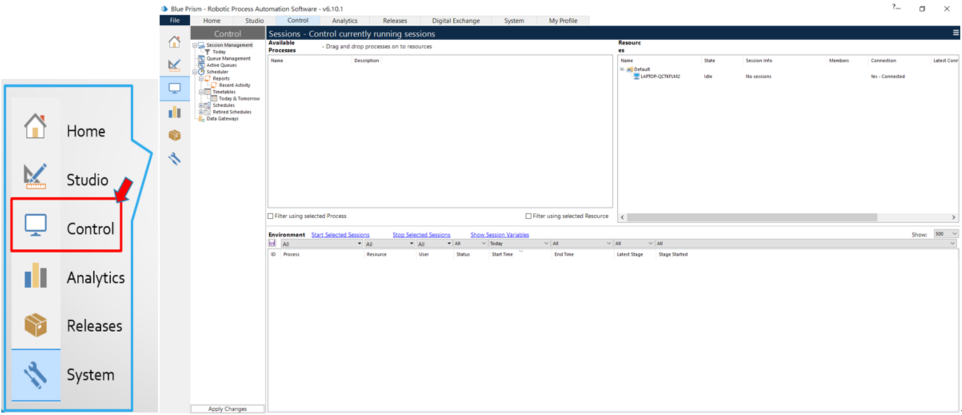Click the Session Info column header
The height and width of the screenshot is (415, 962).
click(x=759, y=61)
